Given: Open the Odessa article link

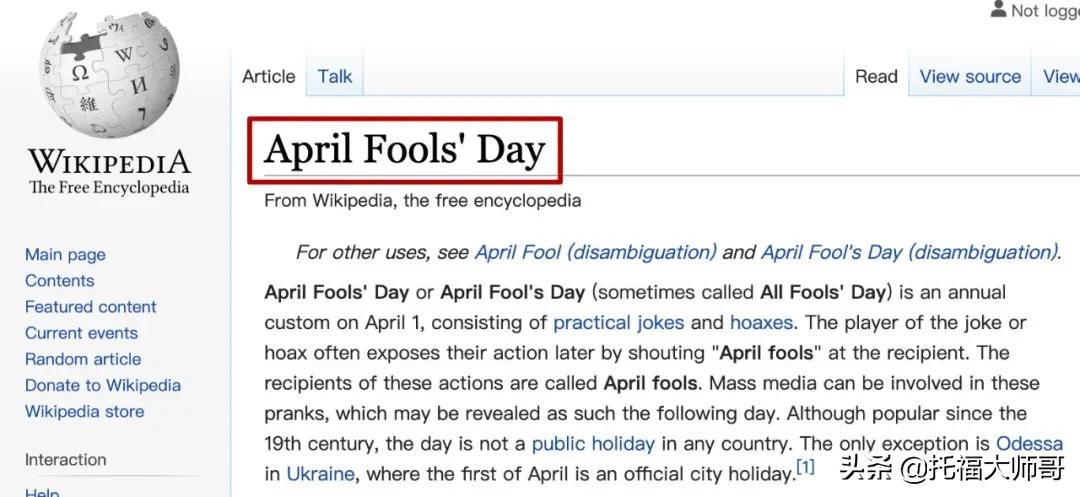Looking at the screenshot, I should click(x=1030, y=443).
